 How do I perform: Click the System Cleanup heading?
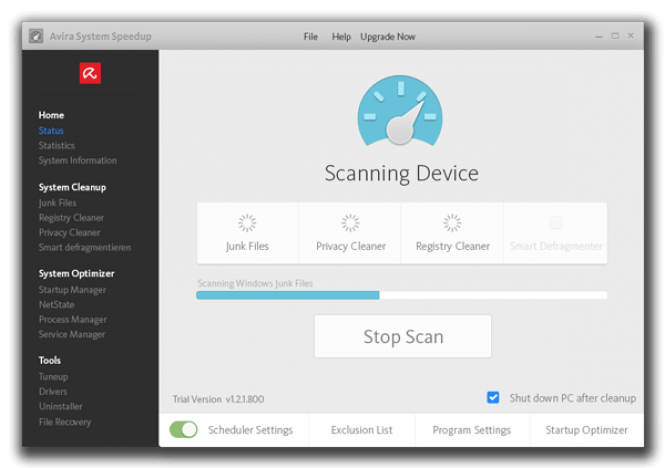[x=73, y=187]
